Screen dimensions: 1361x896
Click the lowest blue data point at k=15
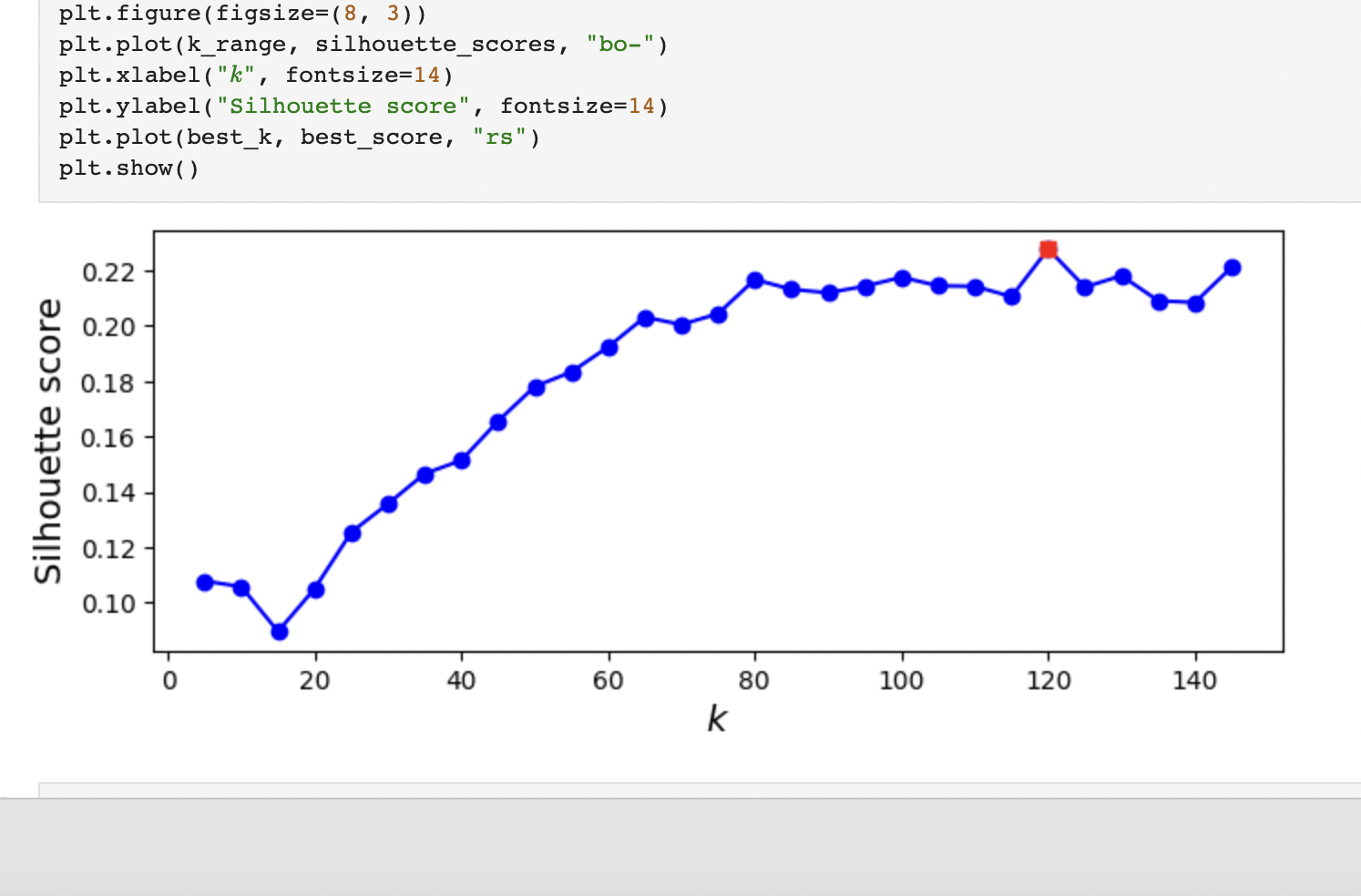tap(280, 632)
